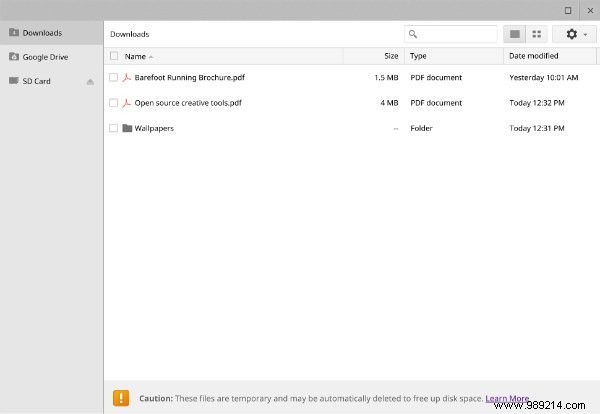The width and height of the screenshot is (600, 414).
Task: Select the Wallpapers folder checkbox
Action: 114,128
